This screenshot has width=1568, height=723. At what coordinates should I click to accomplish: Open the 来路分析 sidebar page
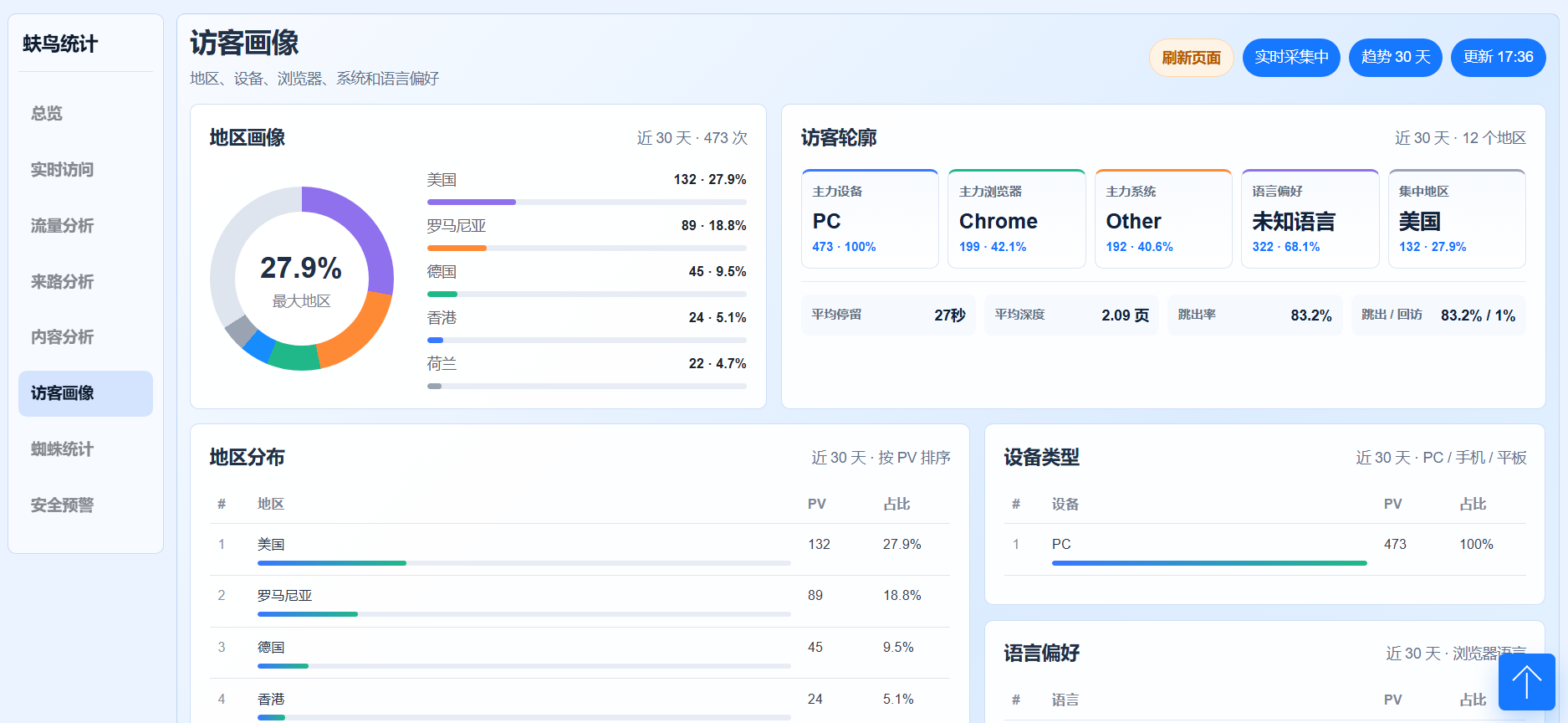click(x=85, y=282)
